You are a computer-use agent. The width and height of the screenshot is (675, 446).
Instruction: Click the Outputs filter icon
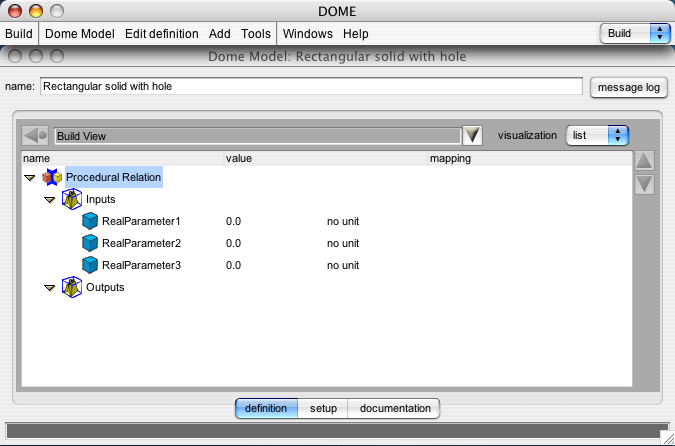[72, 287]
